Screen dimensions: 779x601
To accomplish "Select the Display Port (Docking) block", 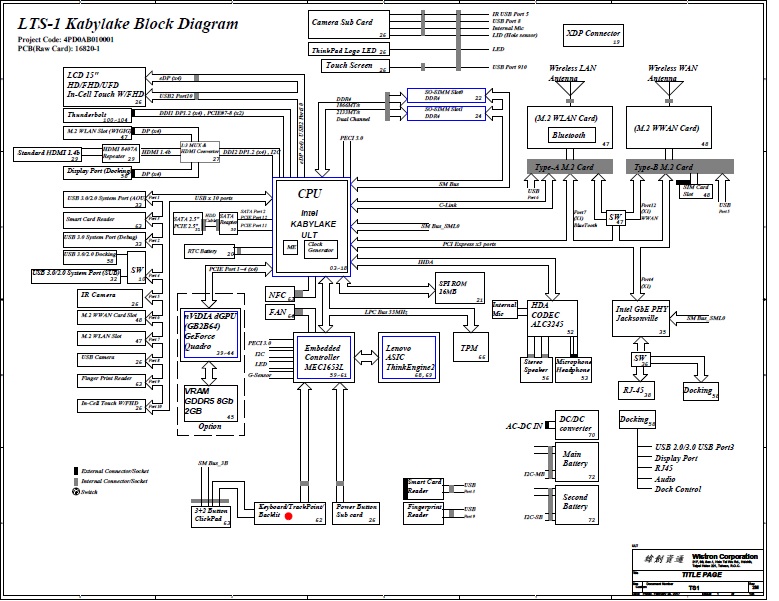I will click(x=97, y=172).
